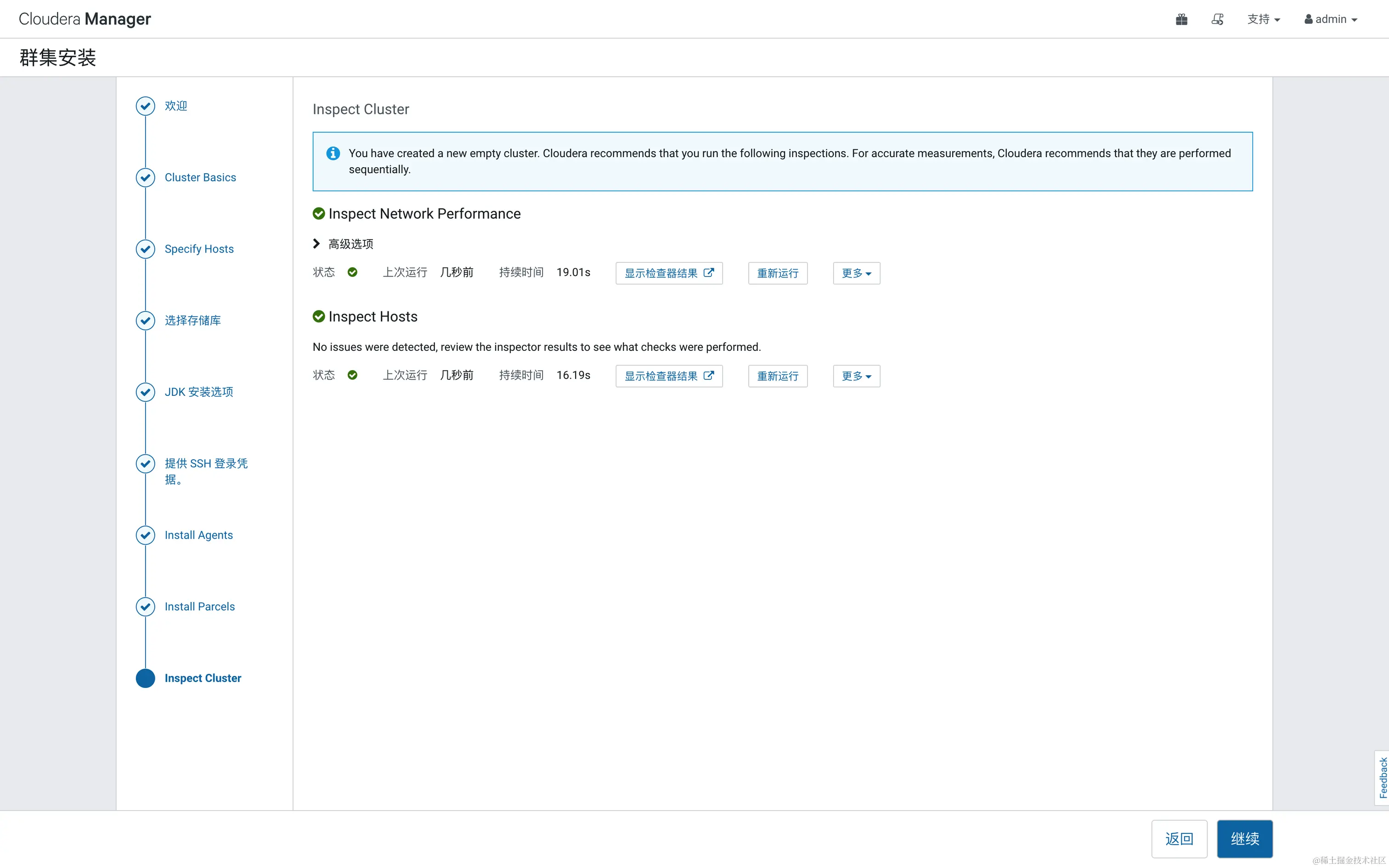Click the Cloudera Manager logo

85,19
